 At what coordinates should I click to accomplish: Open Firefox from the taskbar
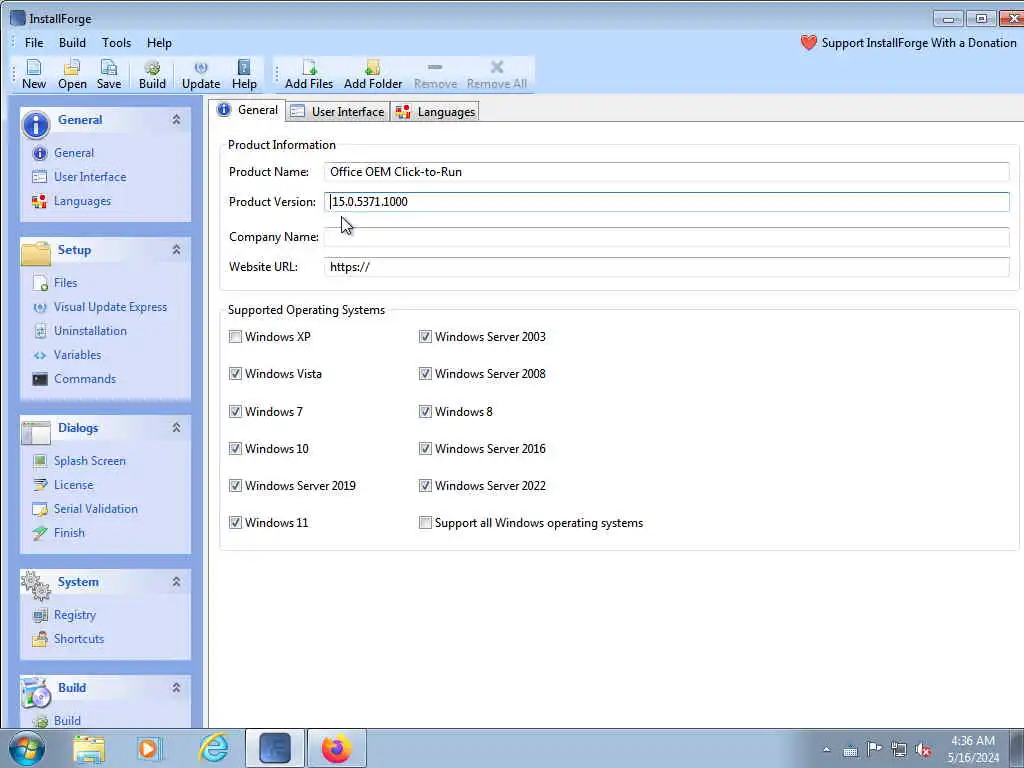click(x=336, y=749)
